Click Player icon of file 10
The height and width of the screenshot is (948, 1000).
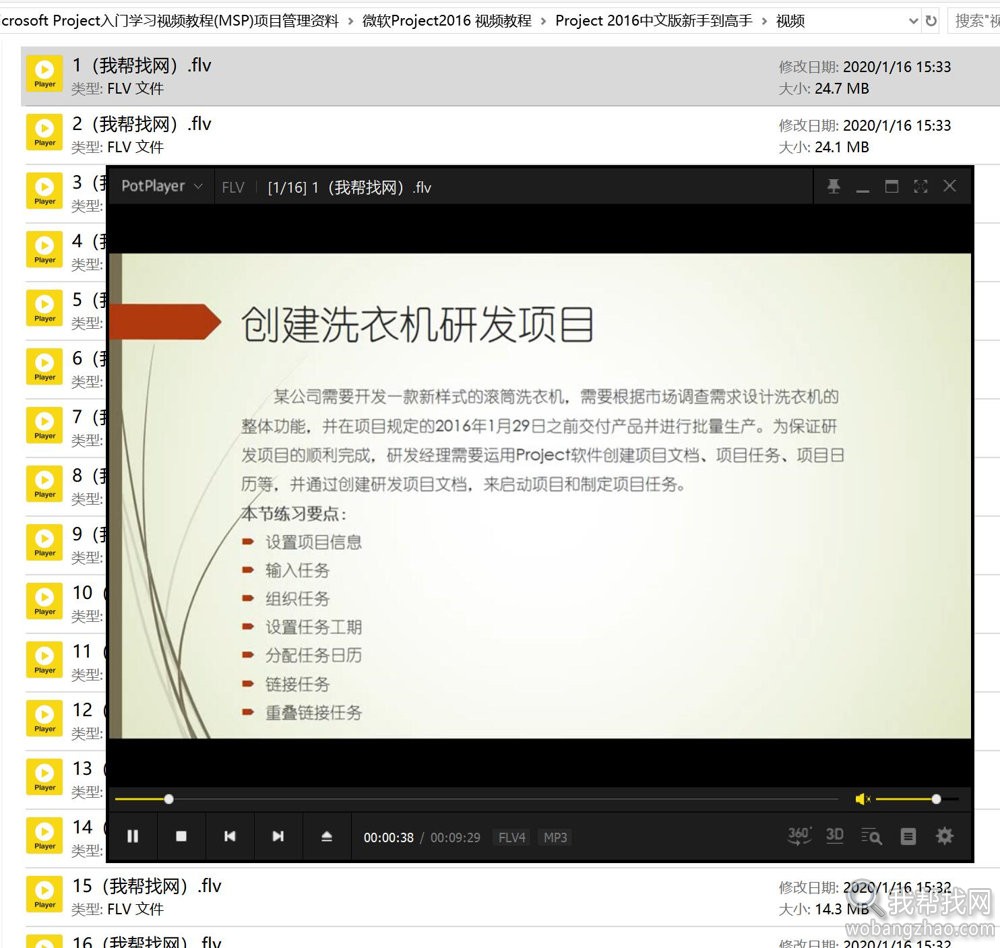45,602
